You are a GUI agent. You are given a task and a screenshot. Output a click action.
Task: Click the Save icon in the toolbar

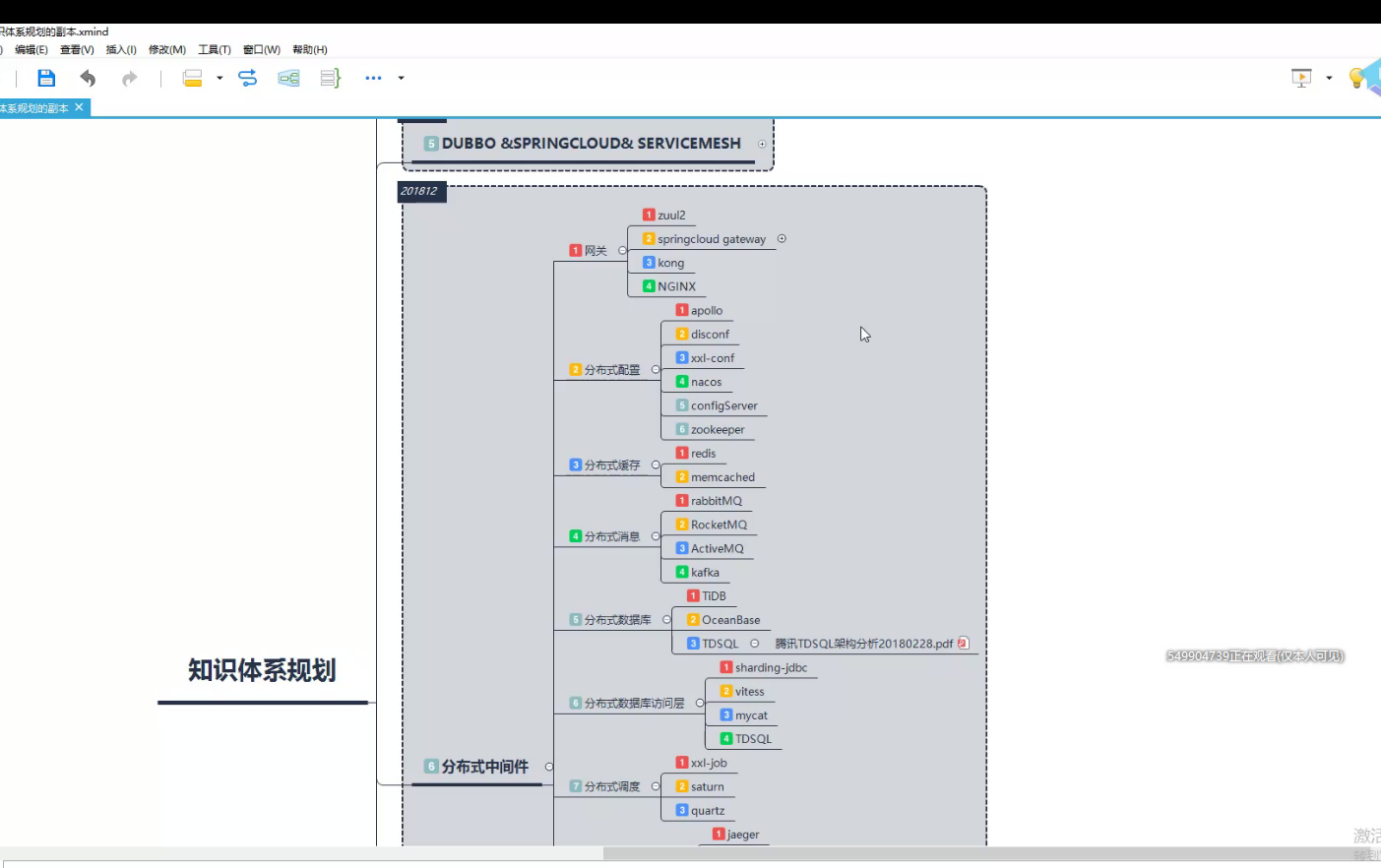point(46,79)
